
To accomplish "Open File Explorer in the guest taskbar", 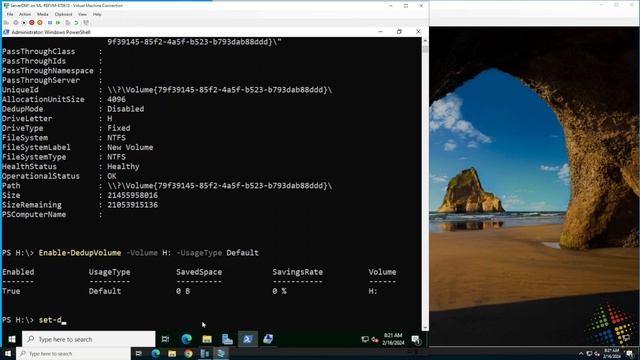I will click(207, 339).
